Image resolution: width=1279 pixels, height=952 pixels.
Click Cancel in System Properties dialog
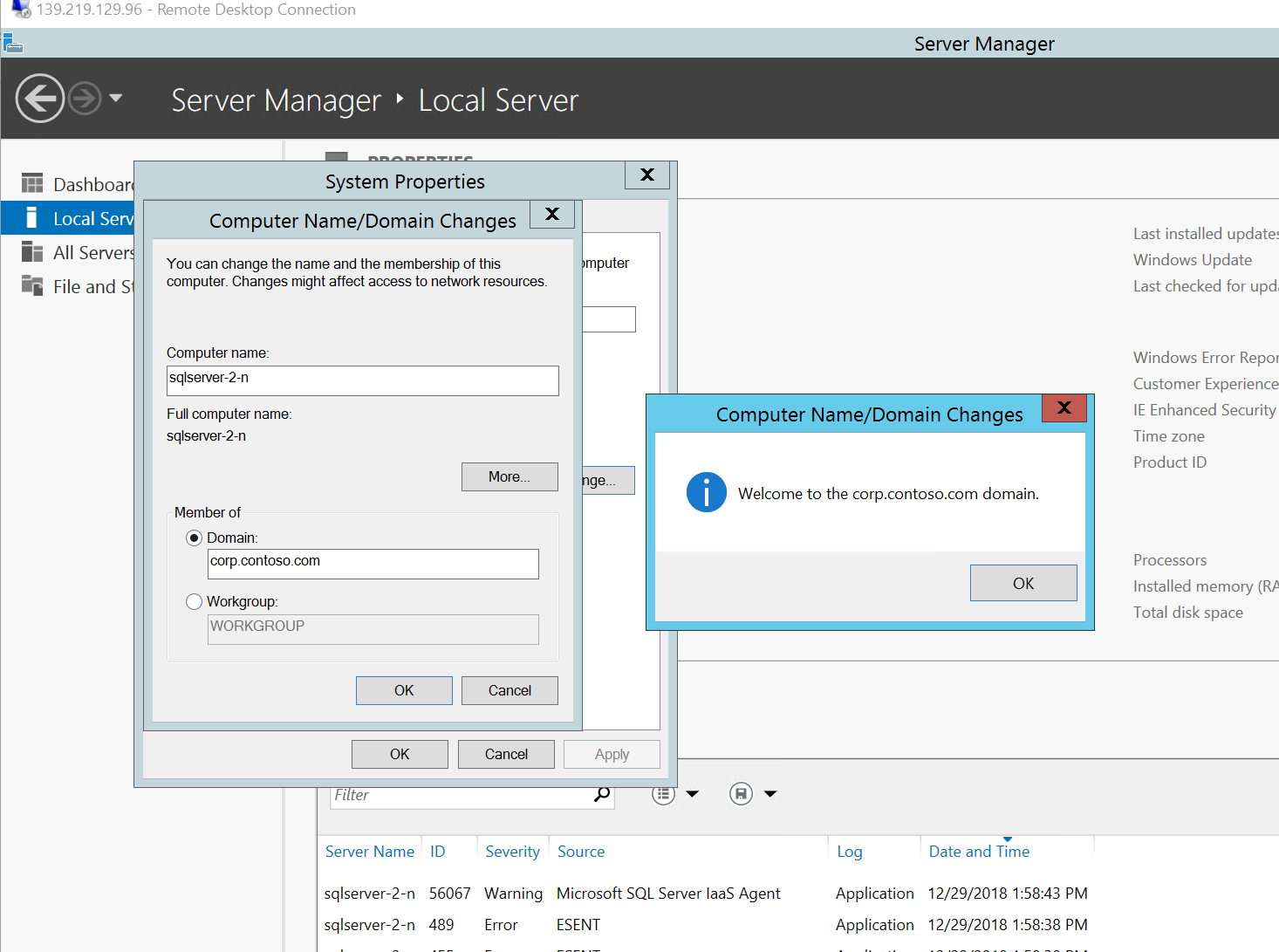[505, 754]
